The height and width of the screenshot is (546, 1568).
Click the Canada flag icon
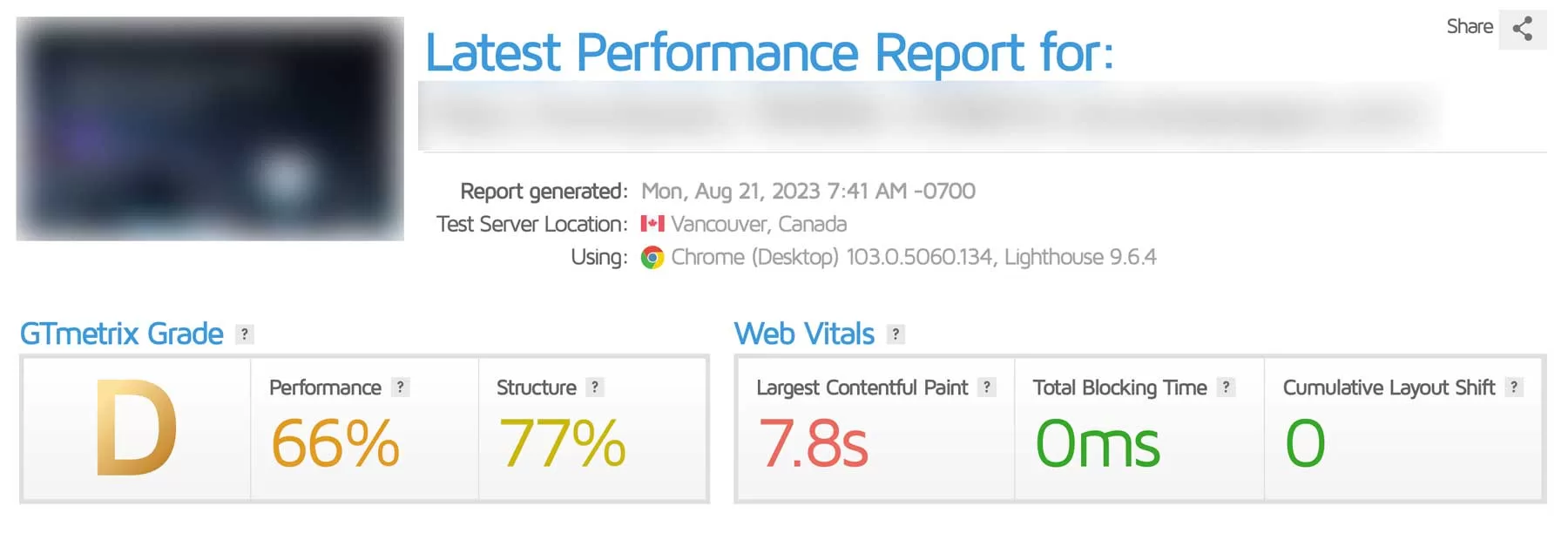tap(652, 224)
